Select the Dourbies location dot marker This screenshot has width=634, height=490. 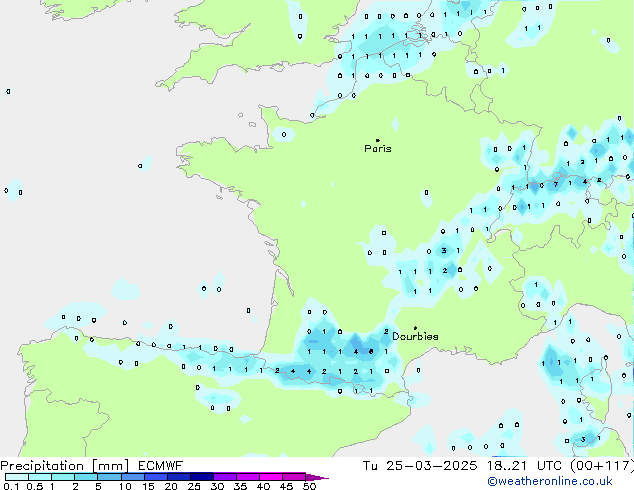point(415,328)
